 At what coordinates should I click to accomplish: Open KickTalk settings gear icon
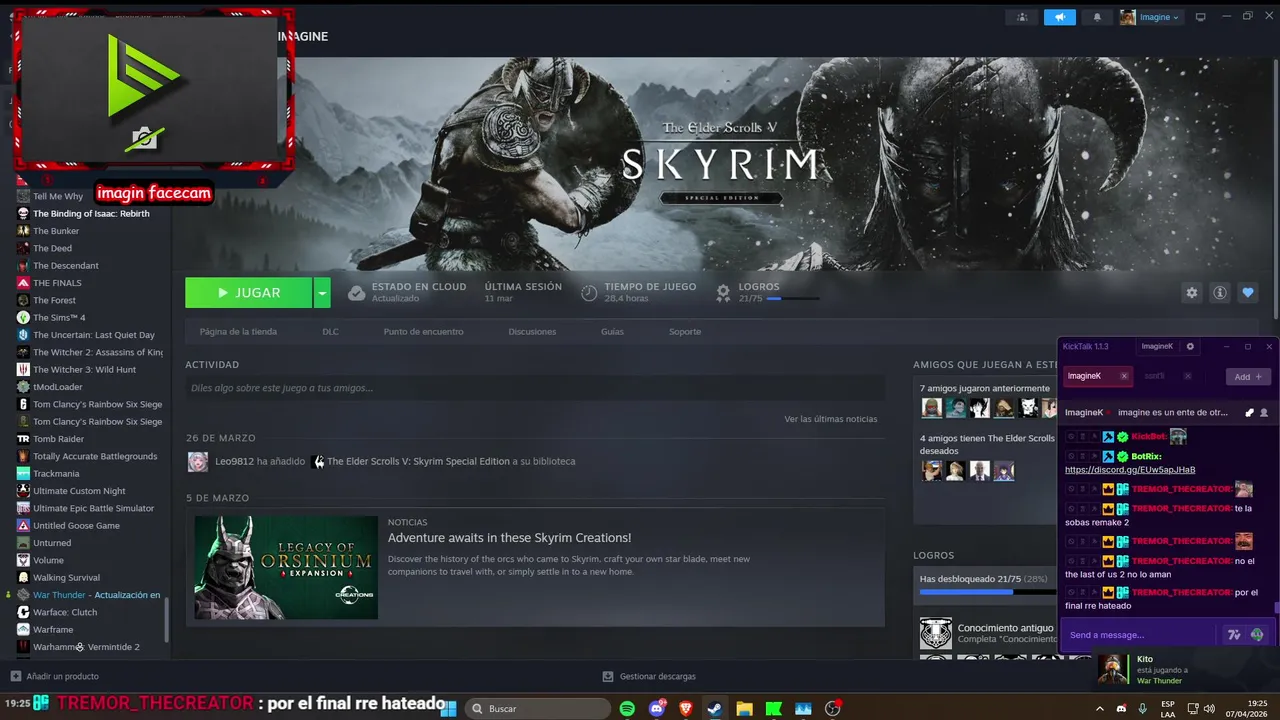[x=1190, y=346]
